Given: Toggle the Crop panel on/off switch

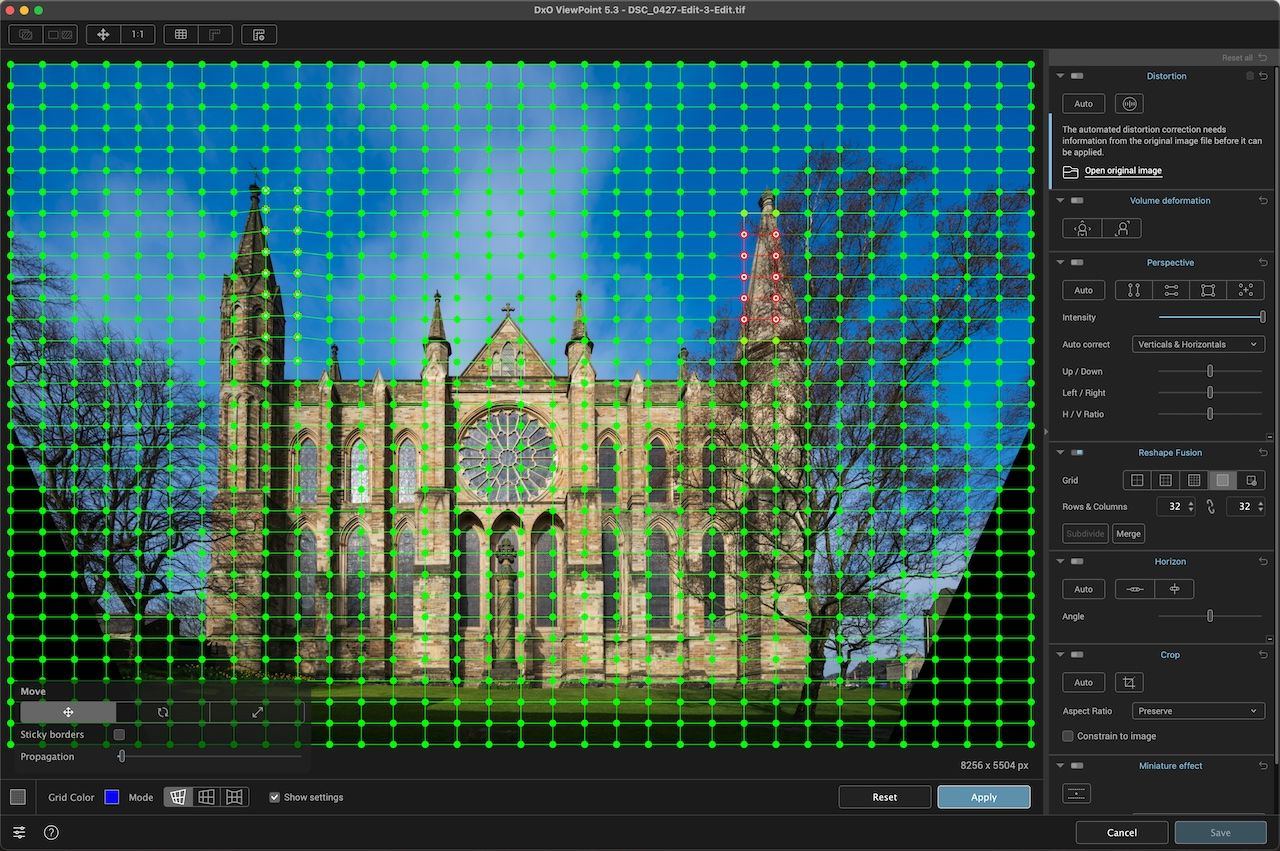Looking at the screenshot, I should pyautogui.click(x=1077, y=655).
